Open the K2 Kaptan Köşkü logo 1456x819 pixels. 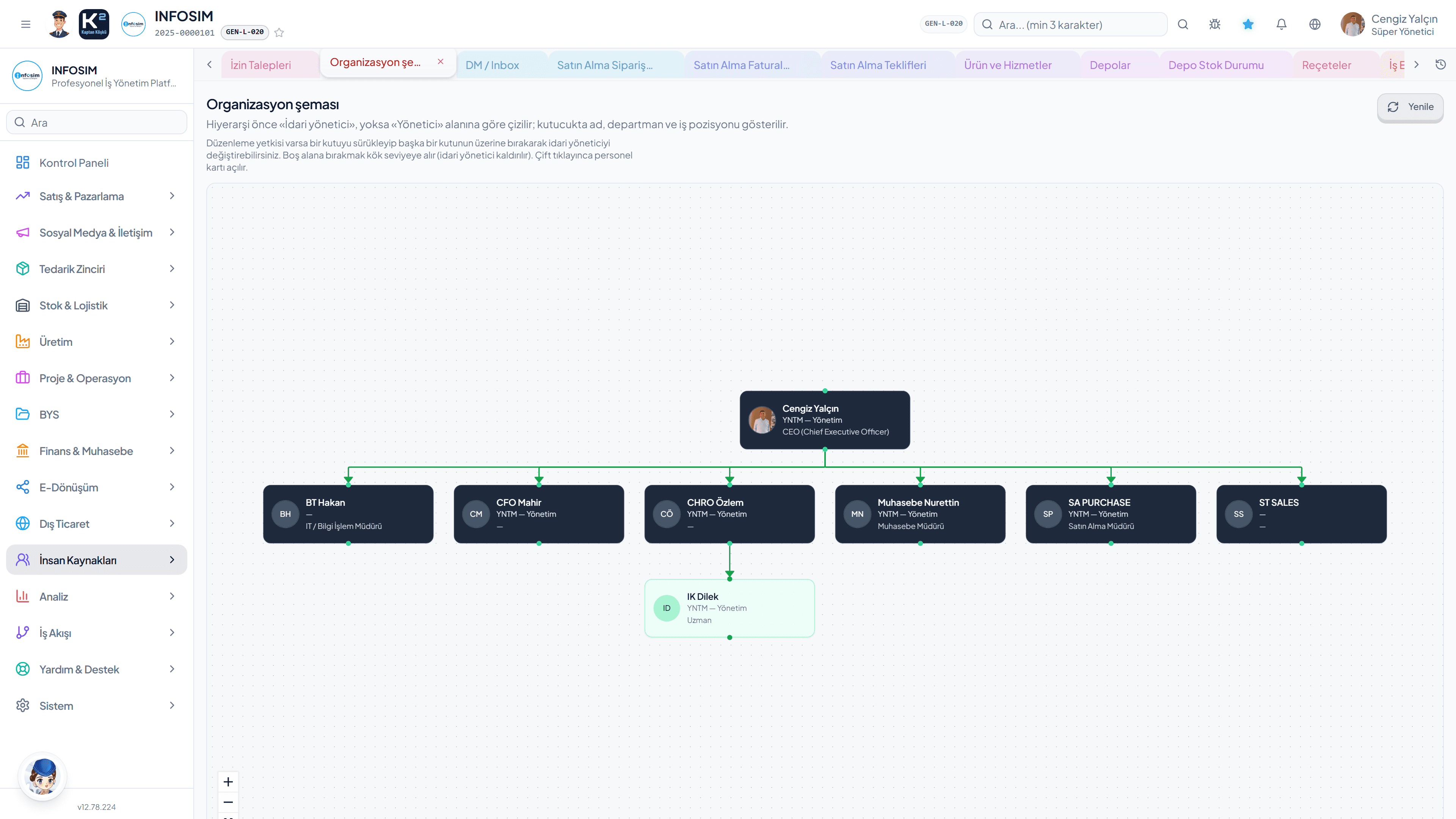[x=94, y=24]
